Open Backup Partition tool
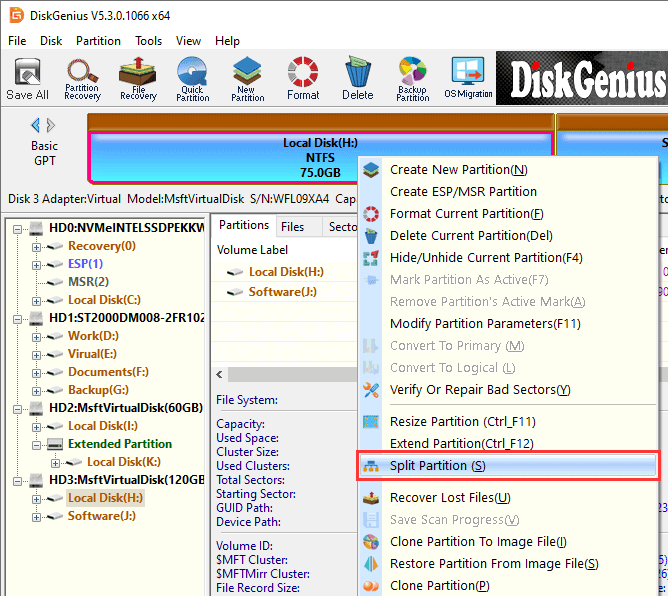 pyautogui.click(x=412, y=78)
